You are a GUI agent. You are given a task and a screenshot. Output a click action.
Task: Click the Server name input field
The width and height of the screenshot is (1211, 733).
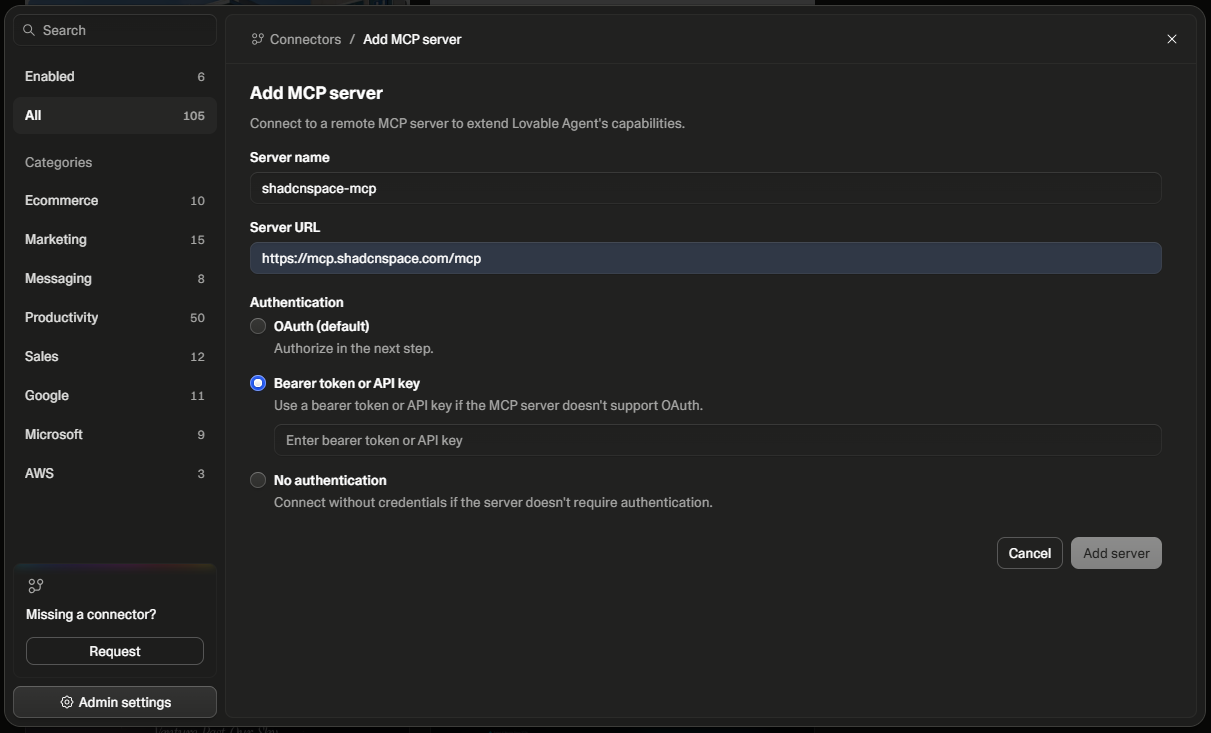[705, 188]
